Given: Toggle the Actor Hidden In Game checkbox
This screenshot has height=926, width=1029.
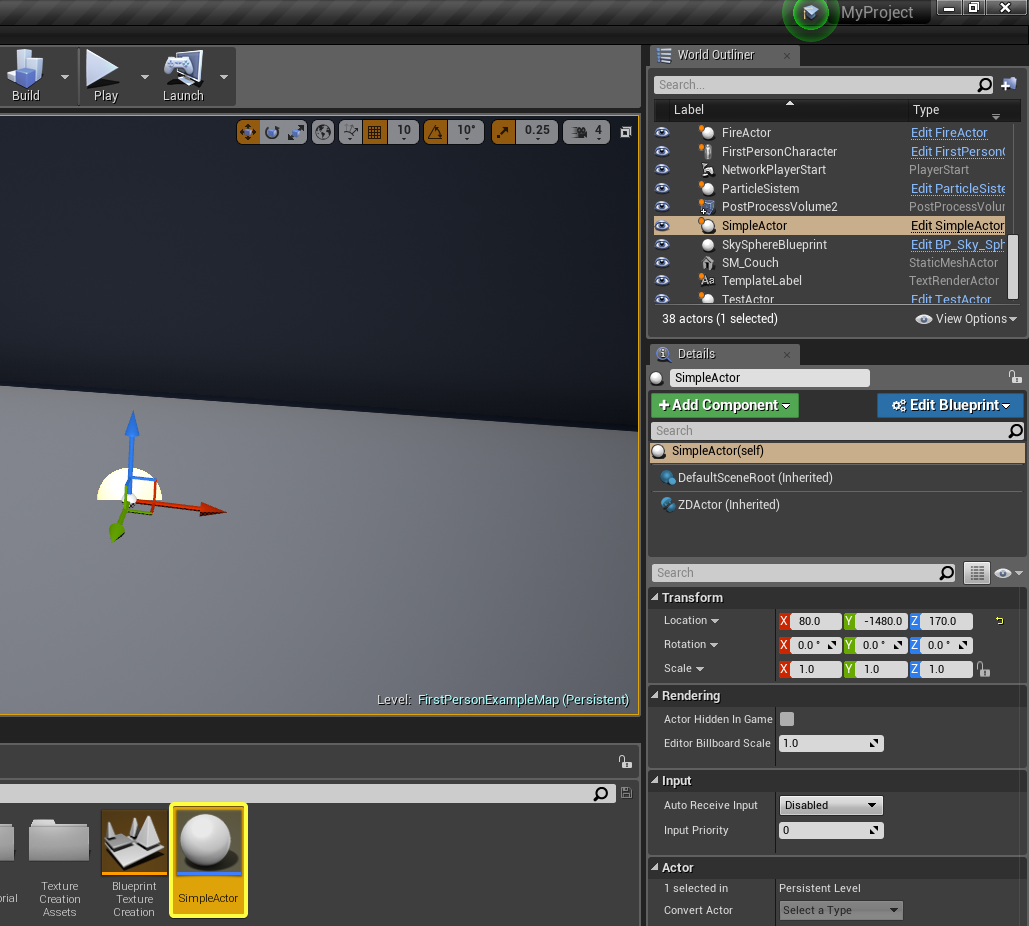Looking at the screenshot, I should tap(787, 719).
